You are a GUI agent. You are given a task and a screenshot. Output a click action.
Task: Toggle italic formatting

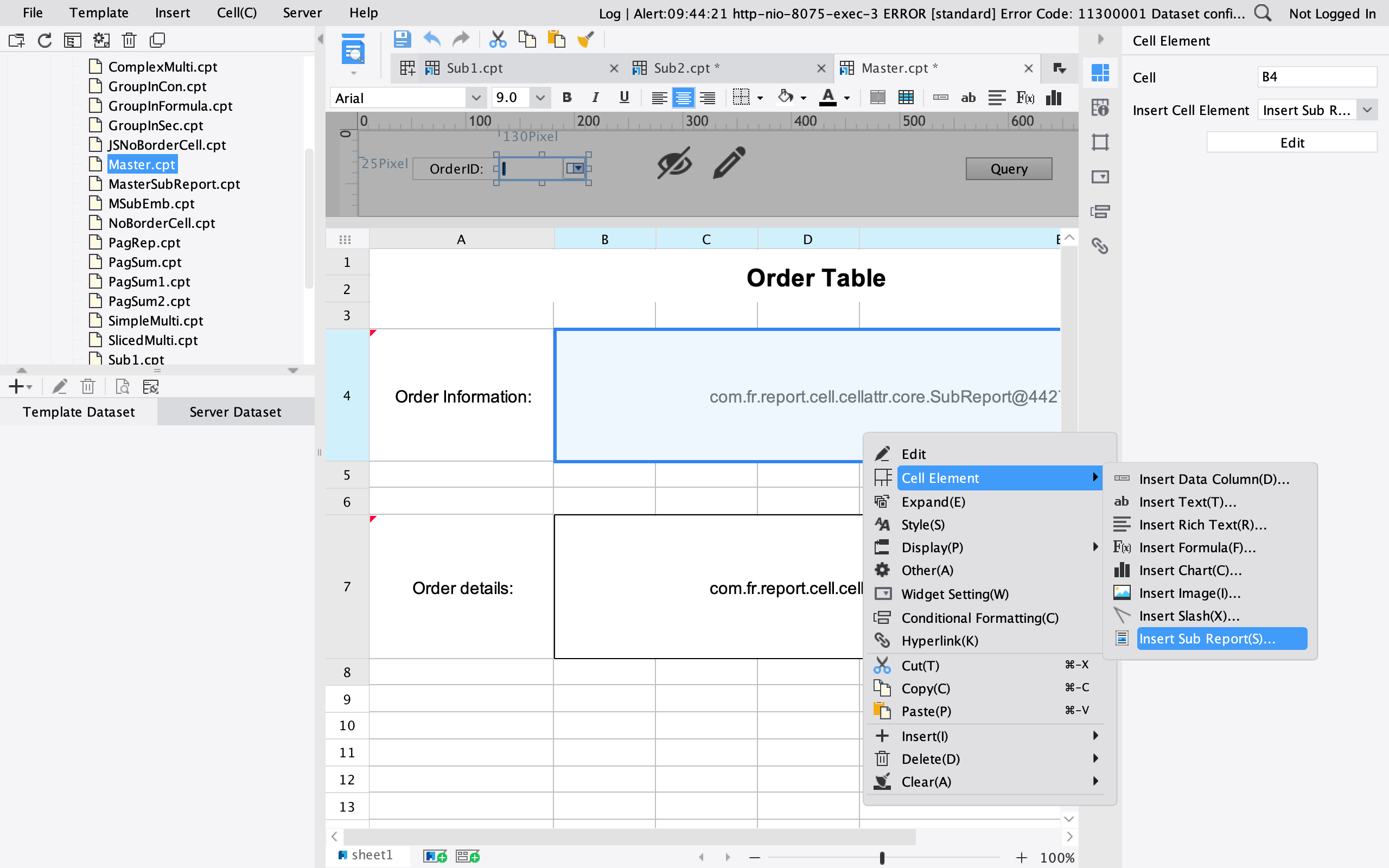tap(595, 98)
